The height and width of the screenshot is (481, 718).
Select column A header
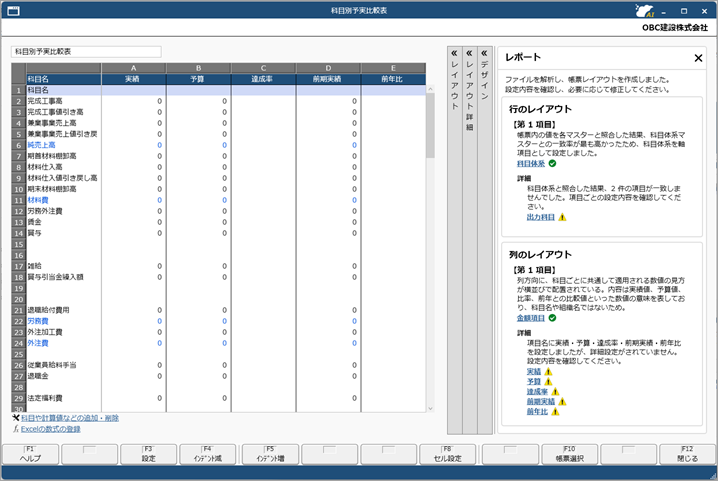tap(133, 68)
